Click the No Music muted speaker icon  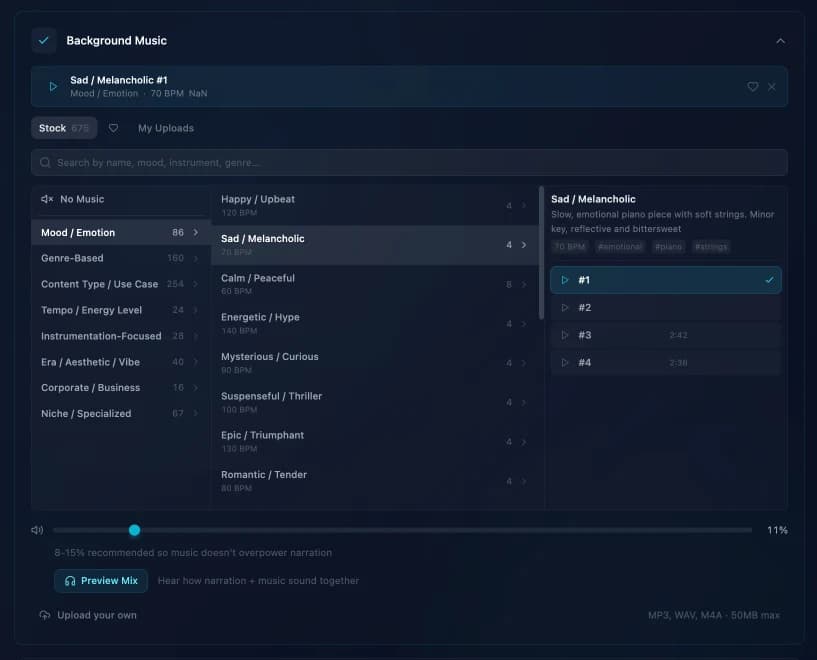coord(47,199)
